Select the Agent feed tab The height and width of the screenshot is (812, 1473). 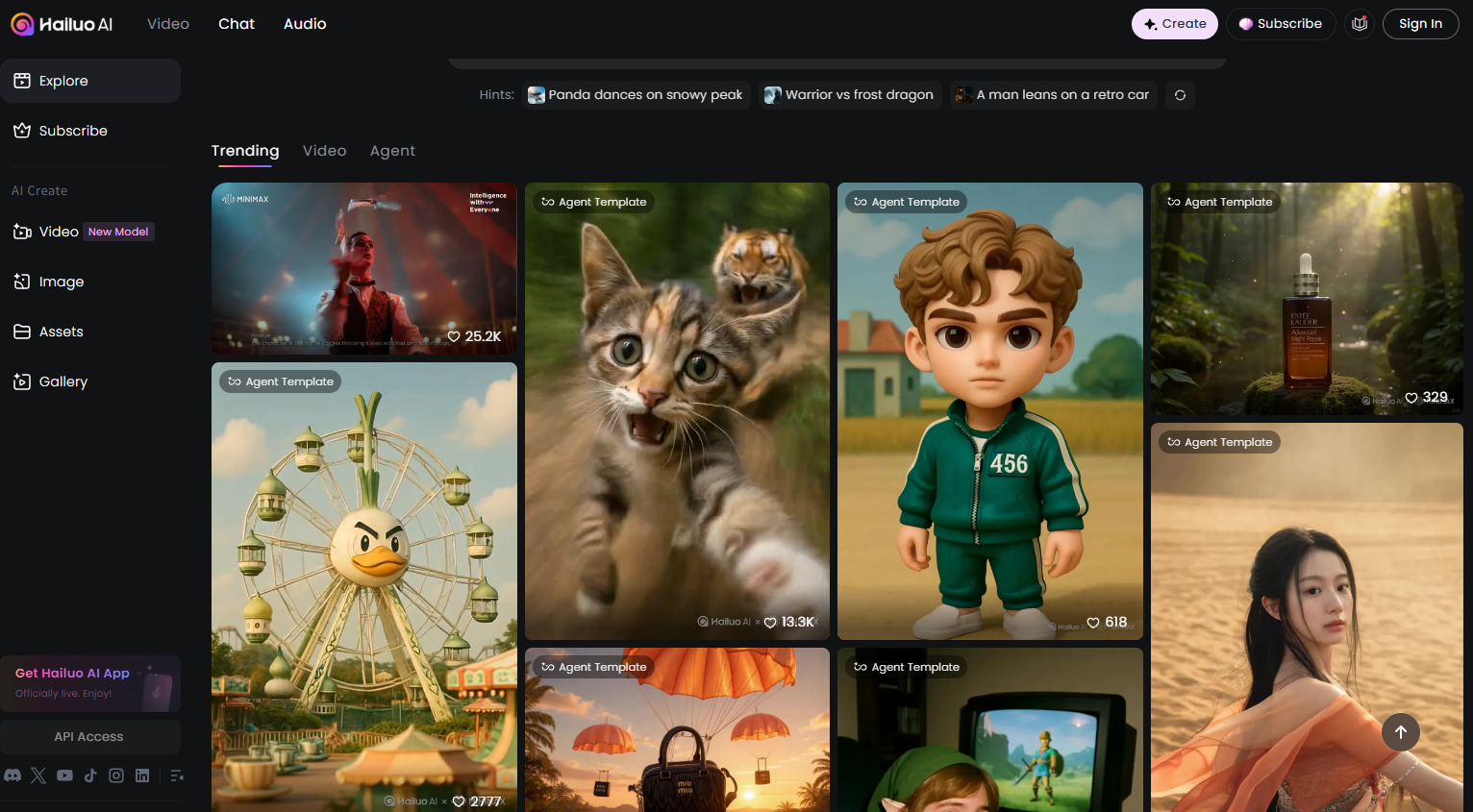click(392, 151)
